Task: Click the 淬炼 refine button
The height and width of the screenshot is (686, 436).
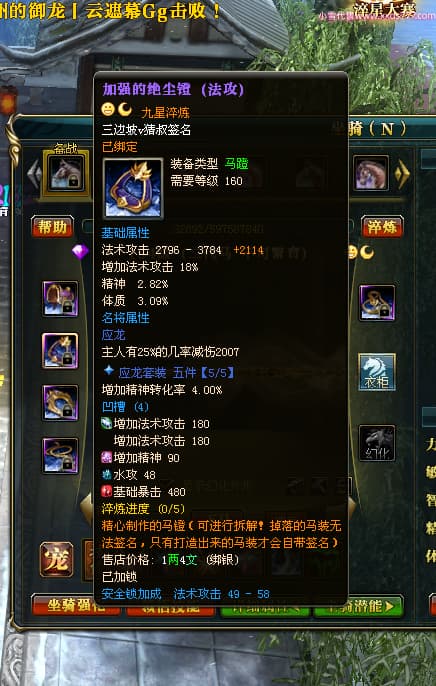Action: click(382, 227)
